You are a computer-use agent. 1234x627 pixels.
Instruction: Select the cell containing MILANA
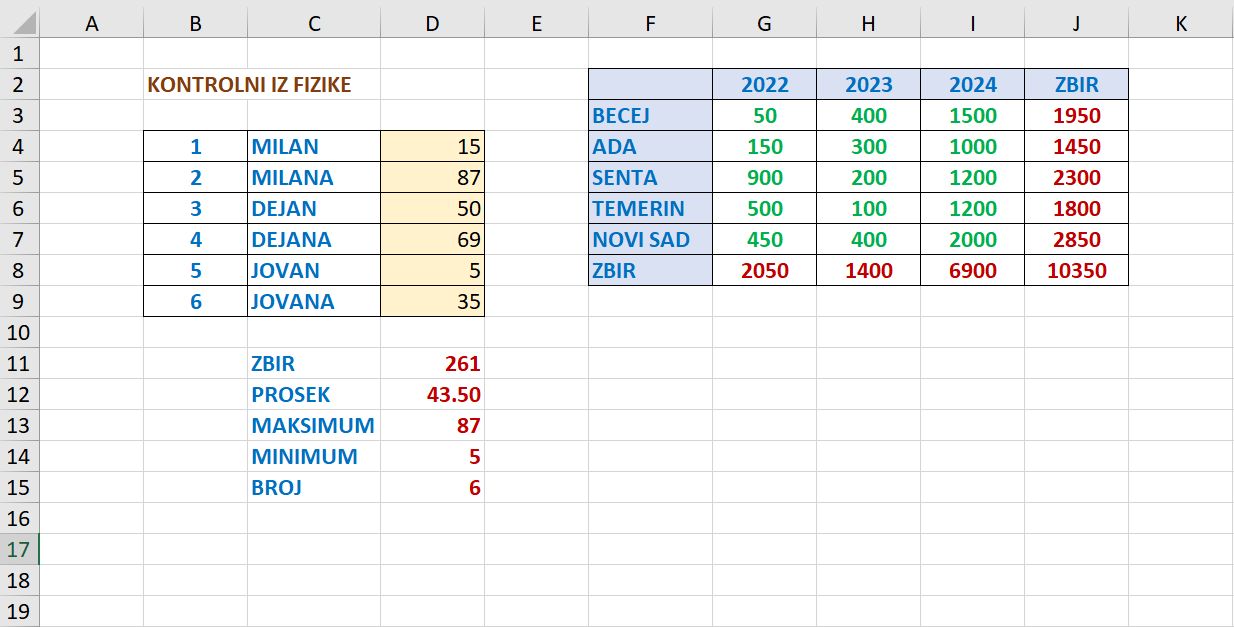click(313, 178)
